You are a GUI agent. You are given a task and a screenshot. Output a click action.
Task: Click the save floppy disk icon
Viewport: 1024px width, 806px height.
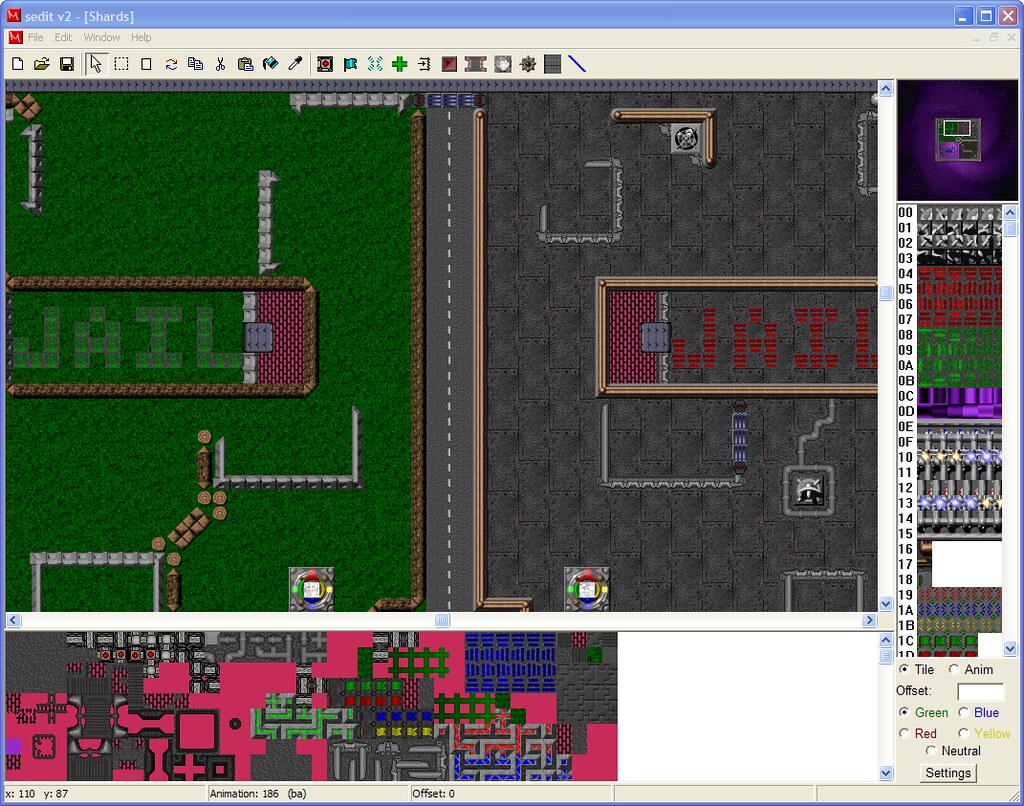click(x=67, y=64)
